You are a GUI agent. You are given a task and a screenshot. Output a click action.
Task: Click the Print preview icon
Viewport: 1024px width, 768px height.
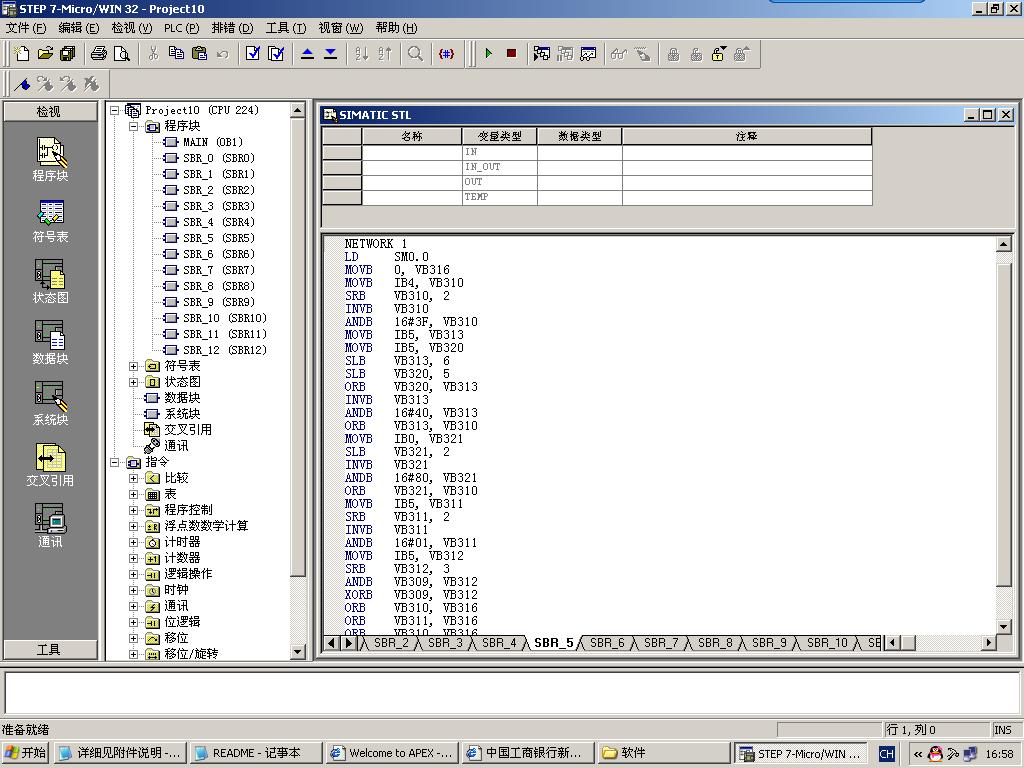pos(121,54)
